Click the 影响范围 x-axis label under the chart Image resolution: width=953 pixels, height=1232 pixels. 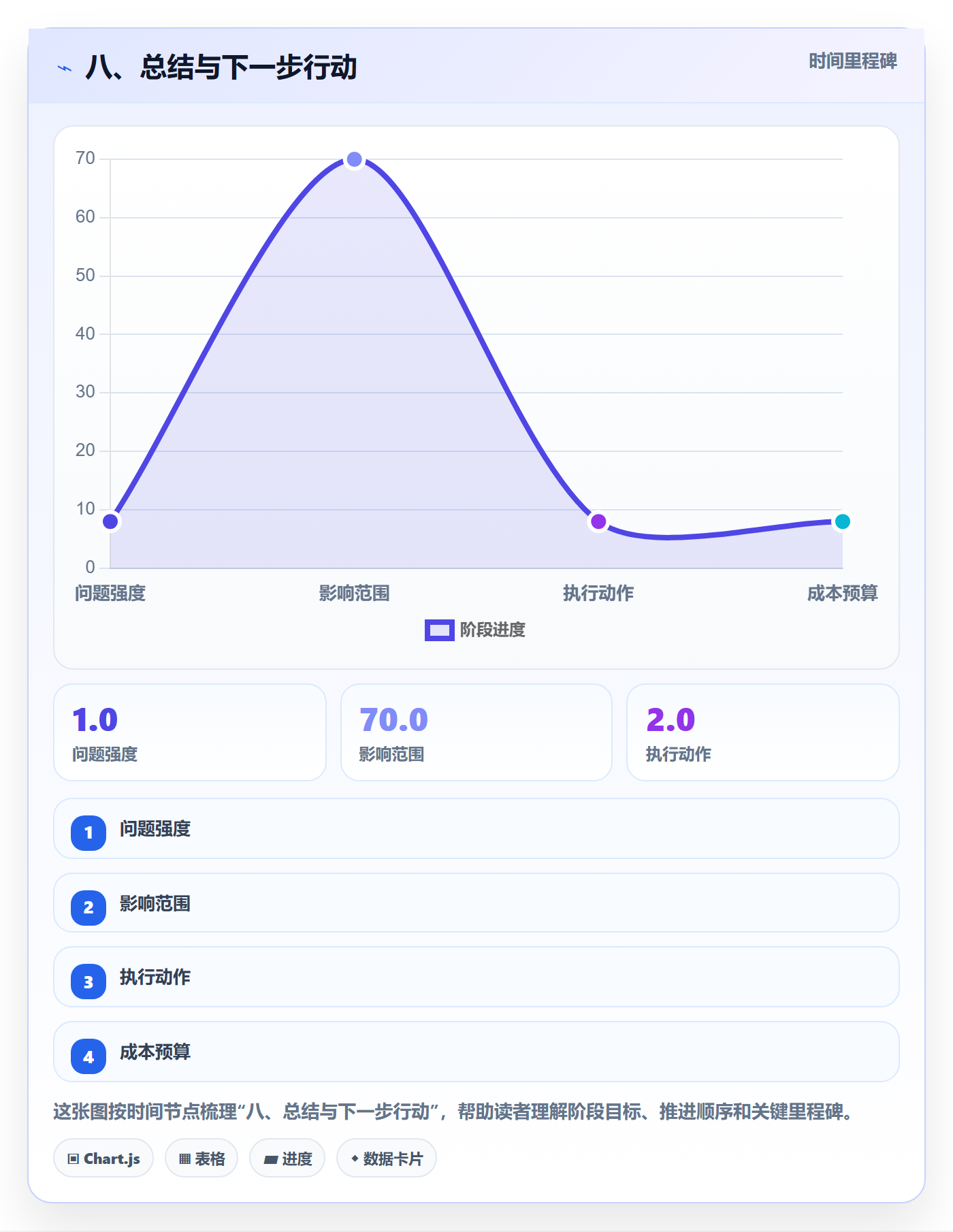point(354,594)
